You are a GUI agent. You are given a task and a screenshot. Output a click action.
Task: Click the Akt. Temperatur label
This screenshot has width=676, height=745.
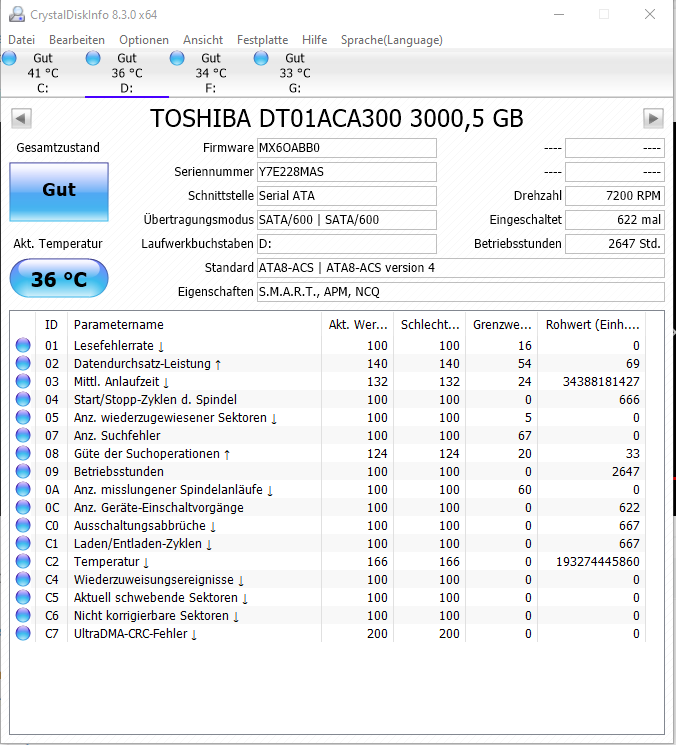(58, 244)
